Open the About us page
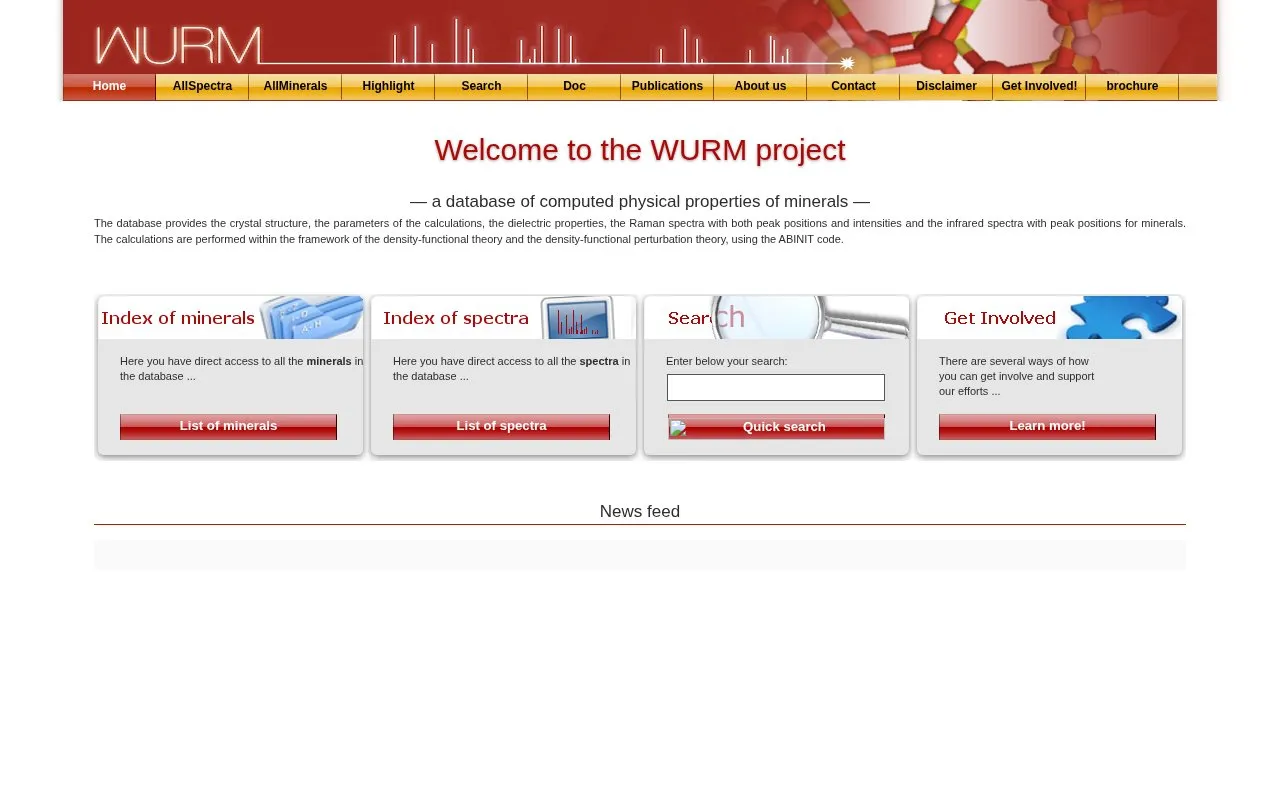Screen dimensions: 1280x800 [760, 87]
